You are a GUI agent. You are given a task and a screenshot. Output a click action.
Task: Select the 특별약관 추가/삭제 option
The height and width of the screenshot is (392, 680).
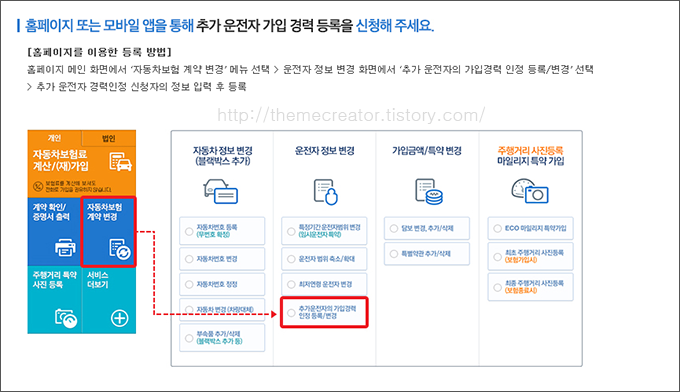[427, 254]
